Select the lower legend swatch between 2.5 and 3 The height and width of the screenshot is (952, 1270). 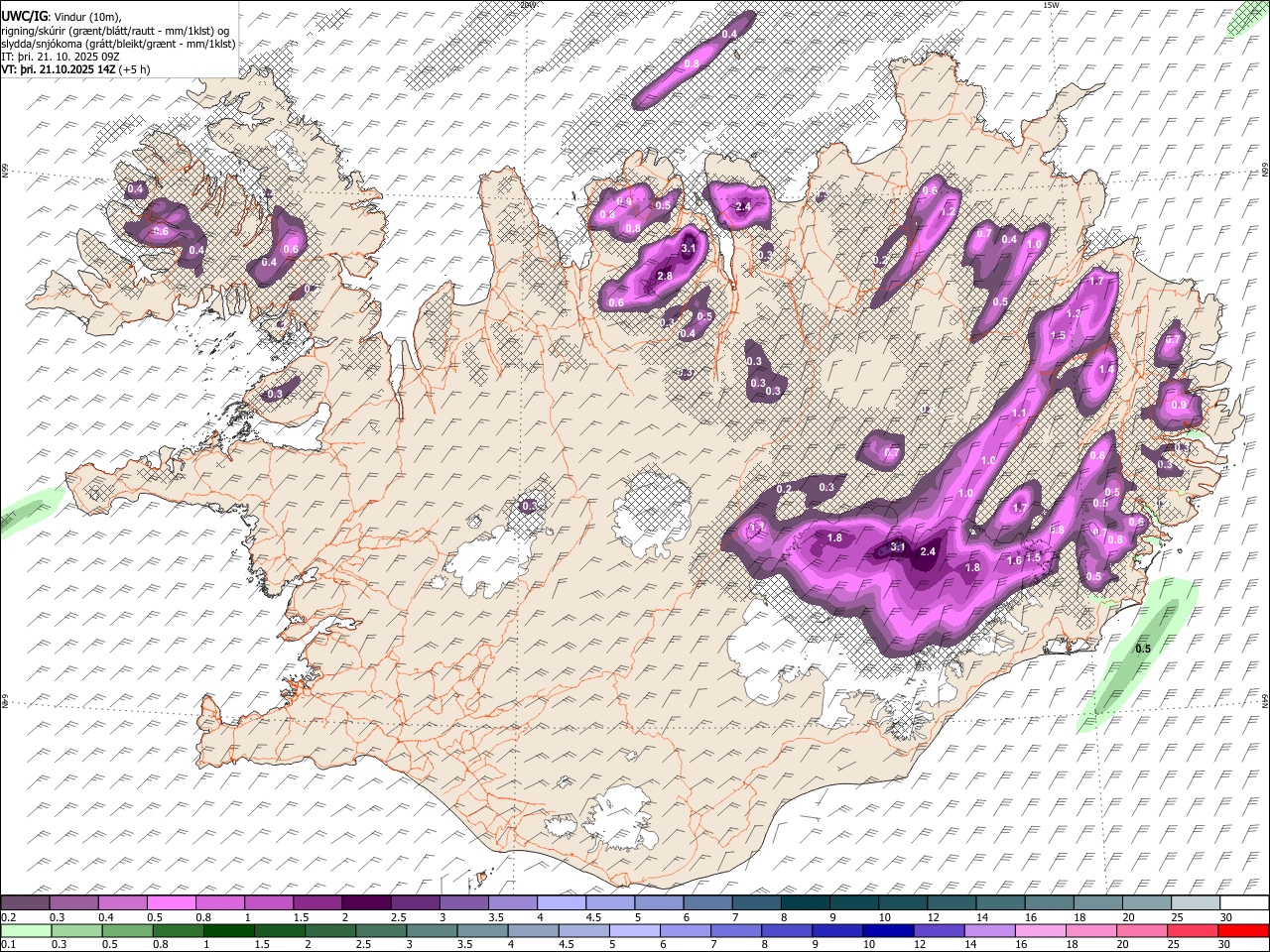[x=381, y=930]
